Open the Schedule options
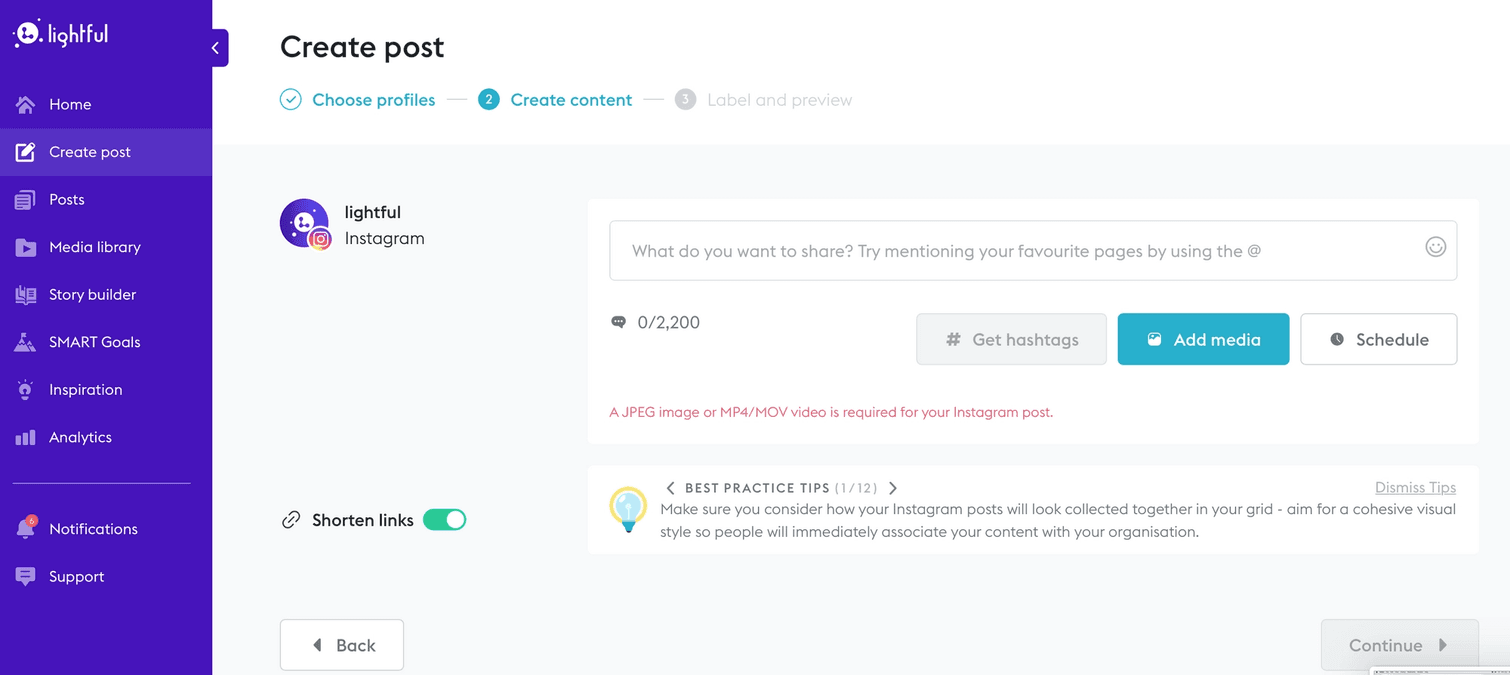 pyautogui.click(x=1378, y=339)
